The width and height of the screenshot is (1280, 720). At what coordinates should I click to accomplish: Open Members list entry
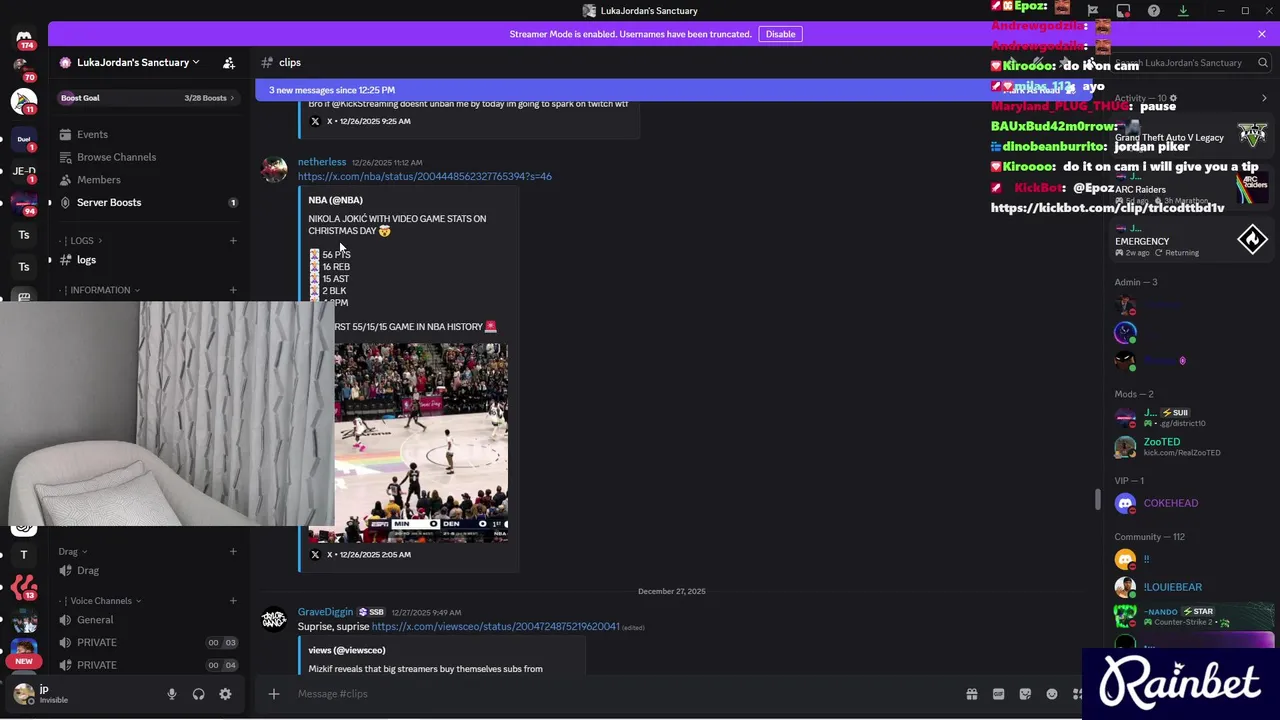point(148,180)
